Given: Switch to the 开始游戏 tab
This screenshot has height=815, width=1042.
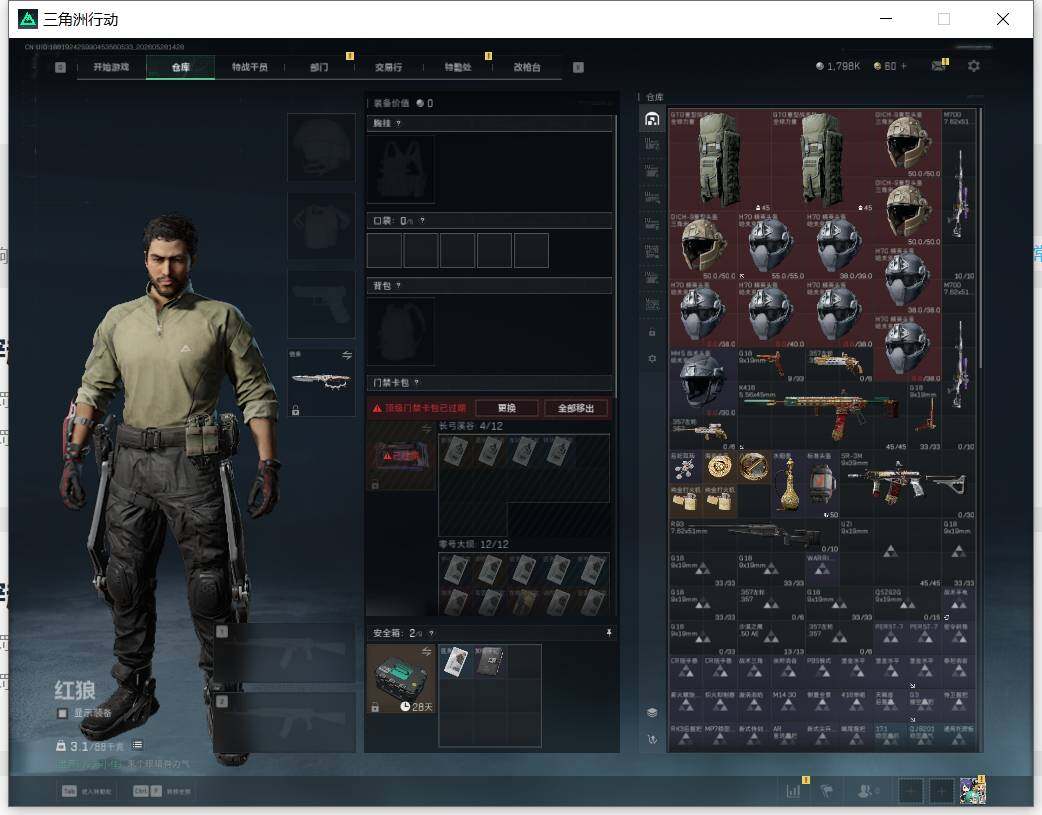Looking at the screenshot, I should tap(111, 67).
